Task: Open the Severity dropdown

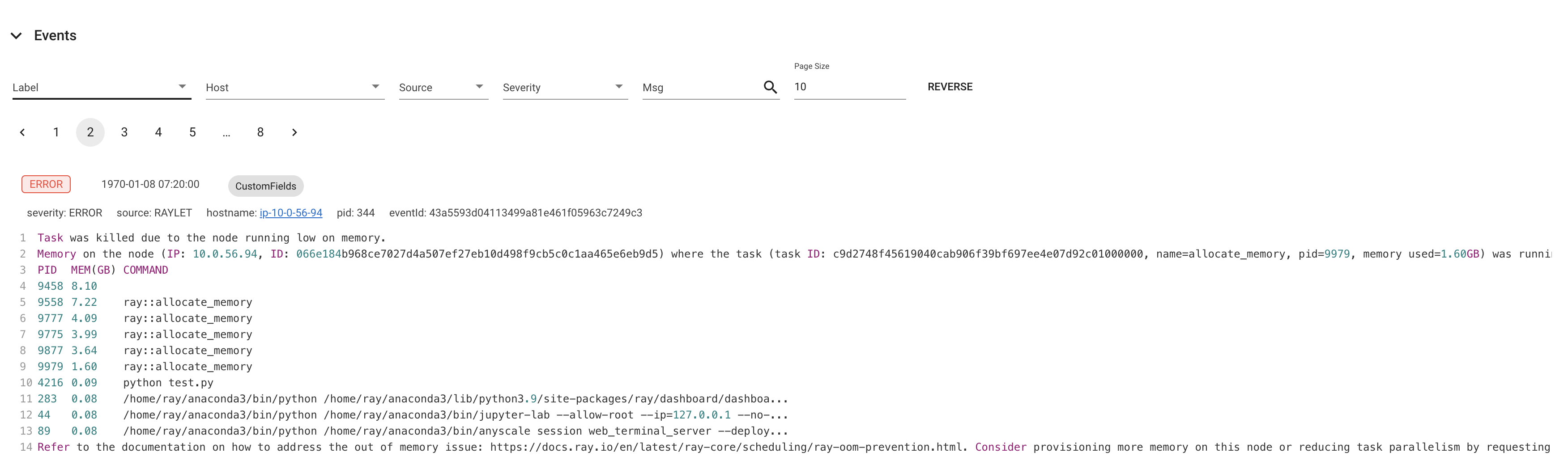Action: coord(564,88)
